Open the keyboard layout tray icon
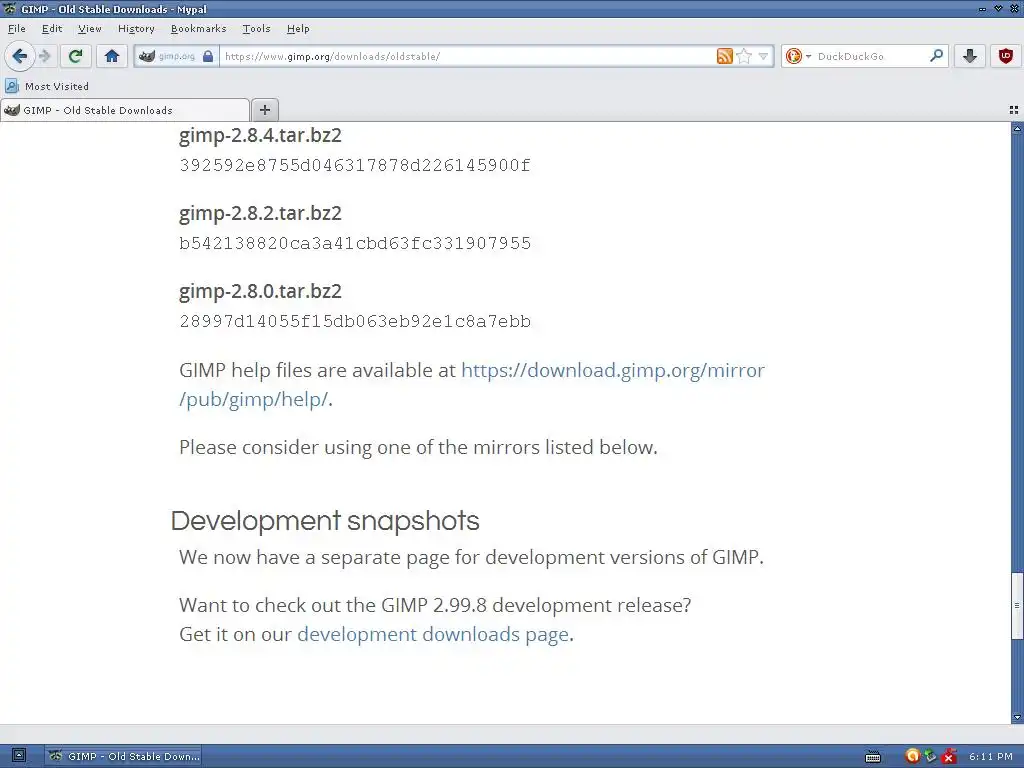This screenshot has width=1024, height=768. [x=872, y=757]
